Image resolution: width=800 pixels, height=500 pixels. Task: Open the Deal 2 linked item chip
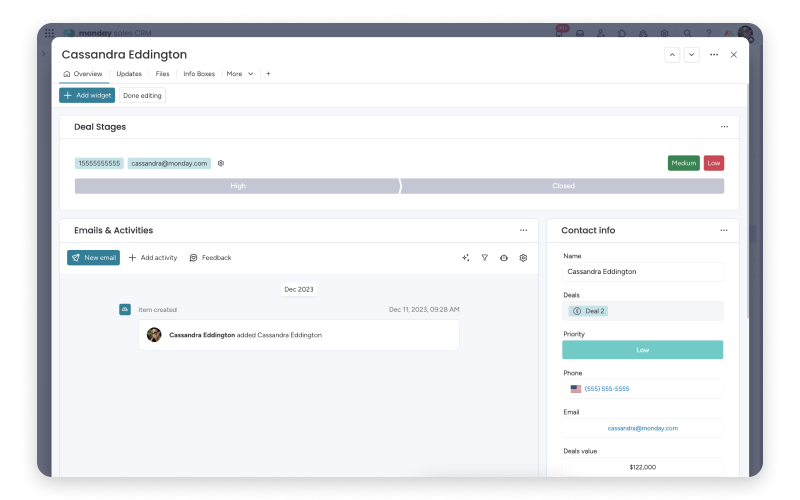588,311
